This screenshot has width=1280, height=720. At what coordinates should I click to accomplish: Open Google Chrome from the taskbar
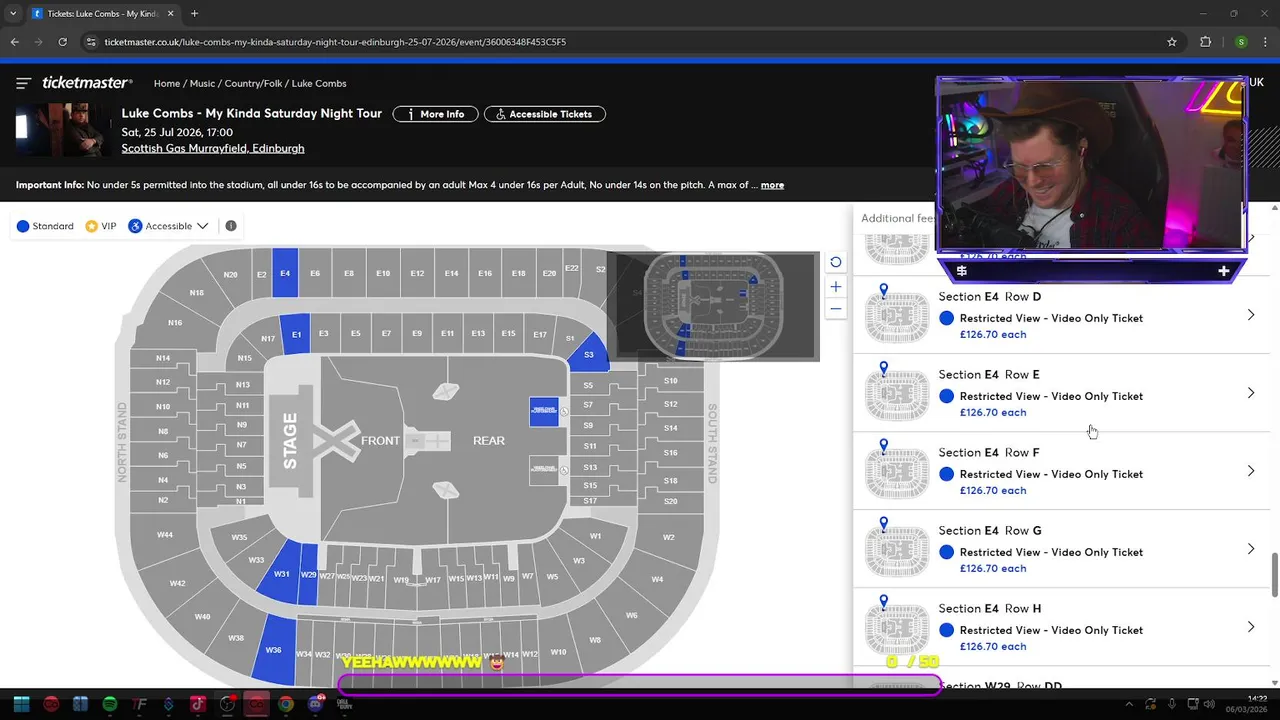click(x=286, y=704)
